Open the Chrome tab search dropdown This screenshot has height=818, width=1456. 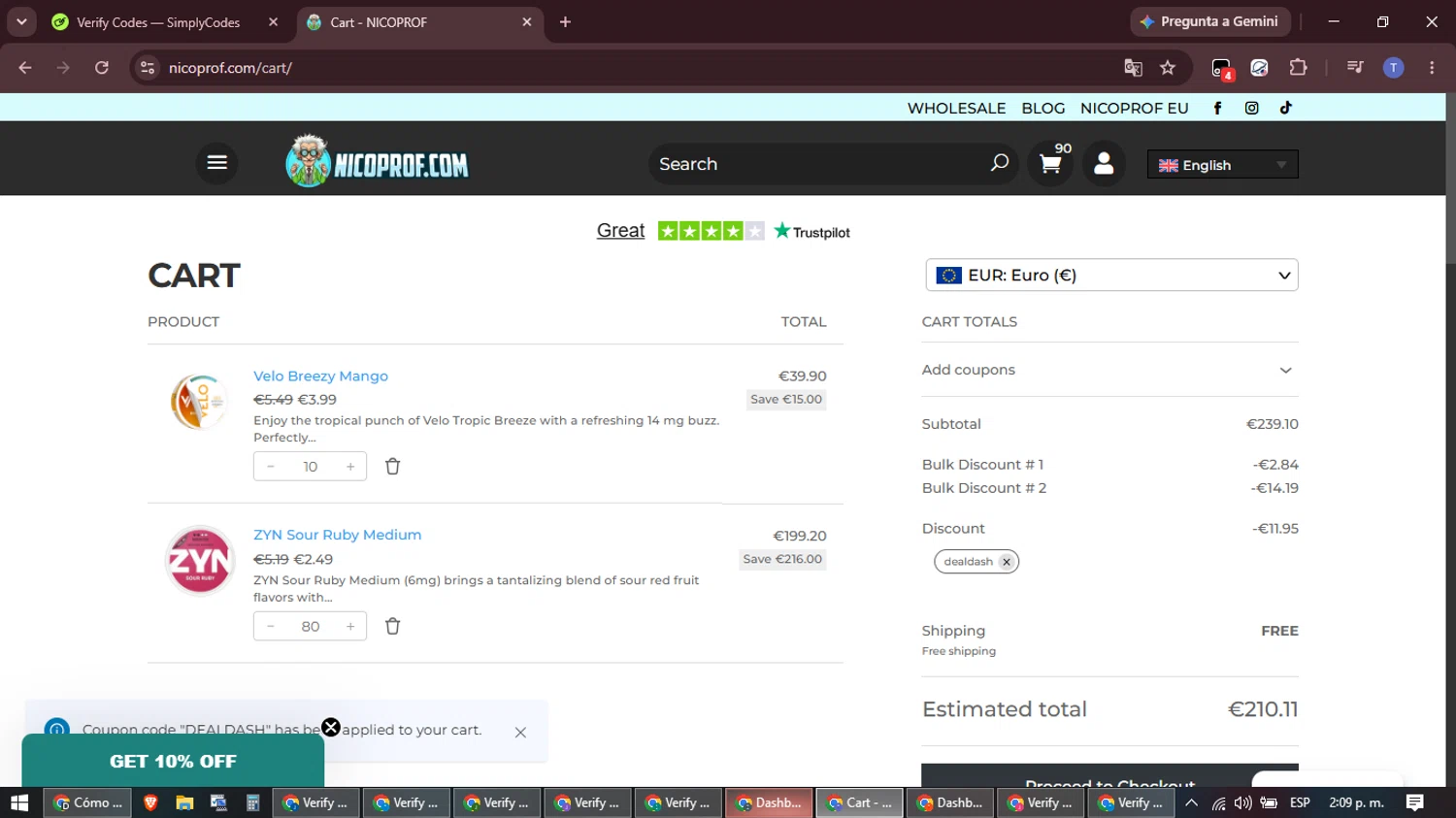(21, 22)
